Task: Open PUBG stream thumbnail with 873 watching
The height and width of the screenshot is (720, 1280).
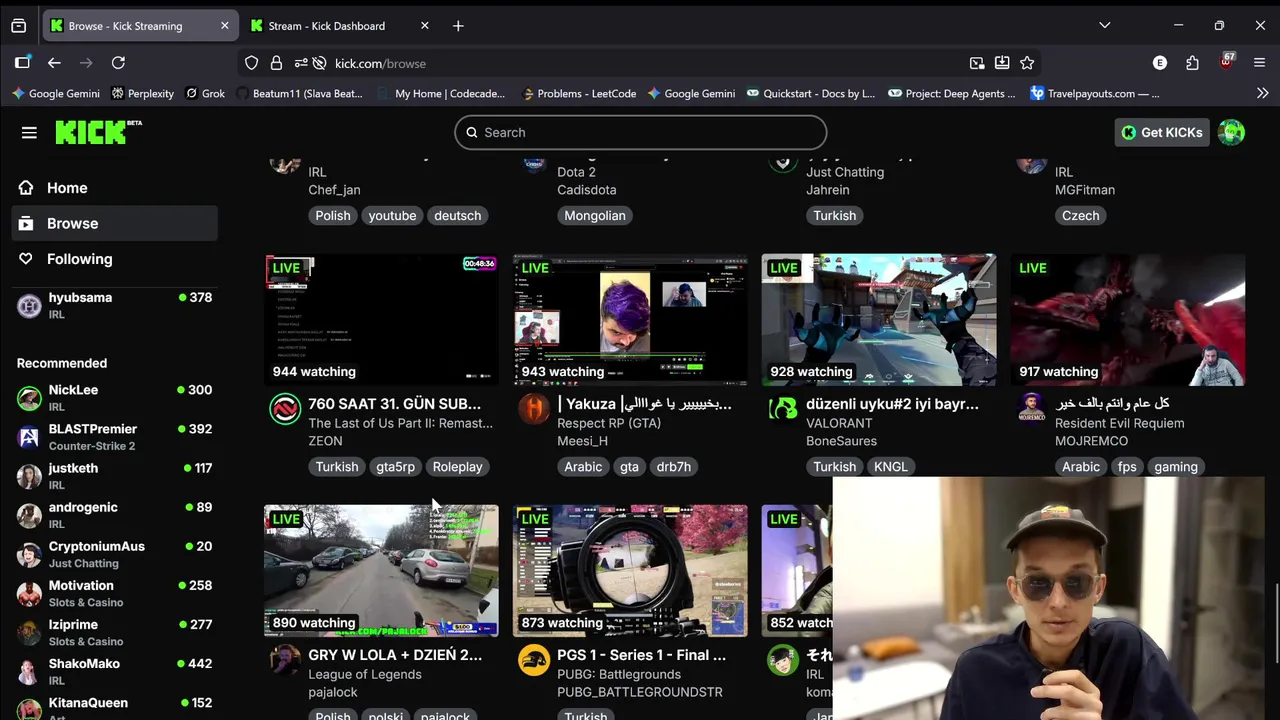Action: point(630,571)
